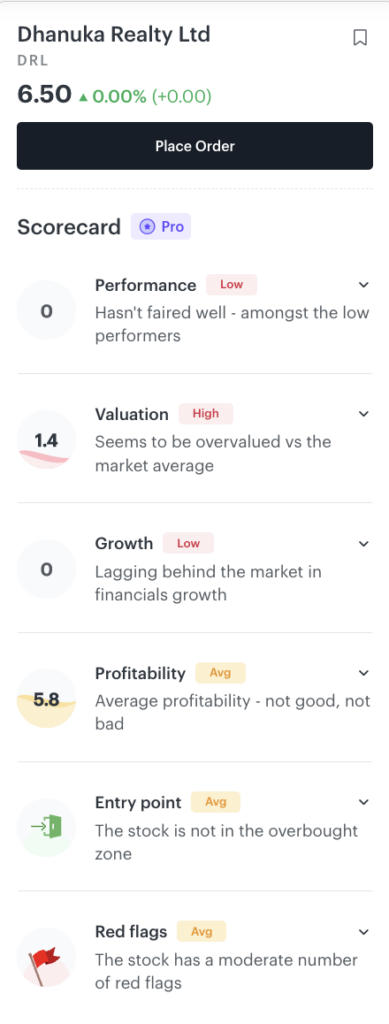Expand the Profitability section chevron
The height and width of the screenshot is (1024, 389).
[x=364, y=673]
